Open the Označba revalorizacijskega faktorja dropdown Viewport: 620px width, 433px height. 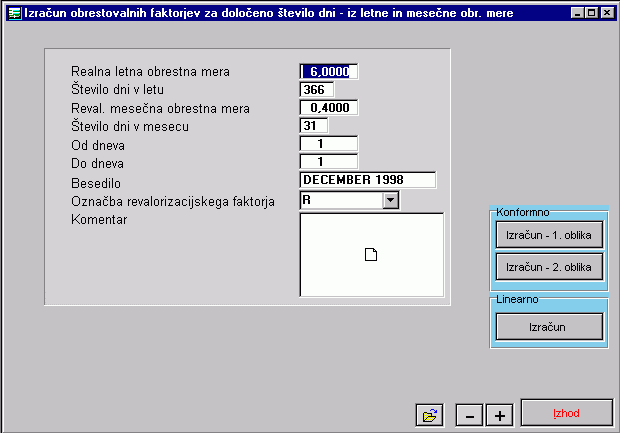391,200
